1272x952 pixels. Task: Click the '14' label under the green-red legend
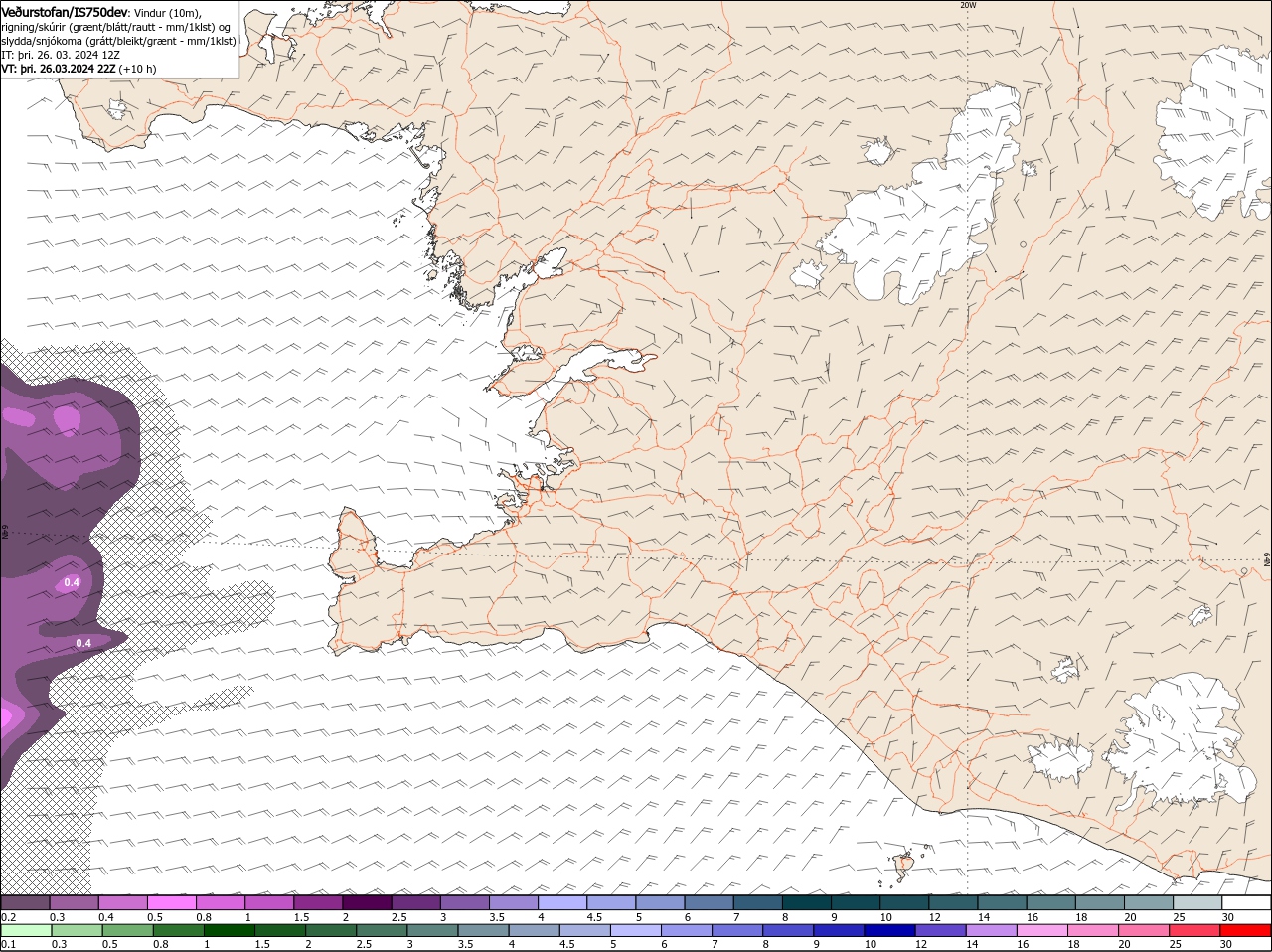click(973, 944)
